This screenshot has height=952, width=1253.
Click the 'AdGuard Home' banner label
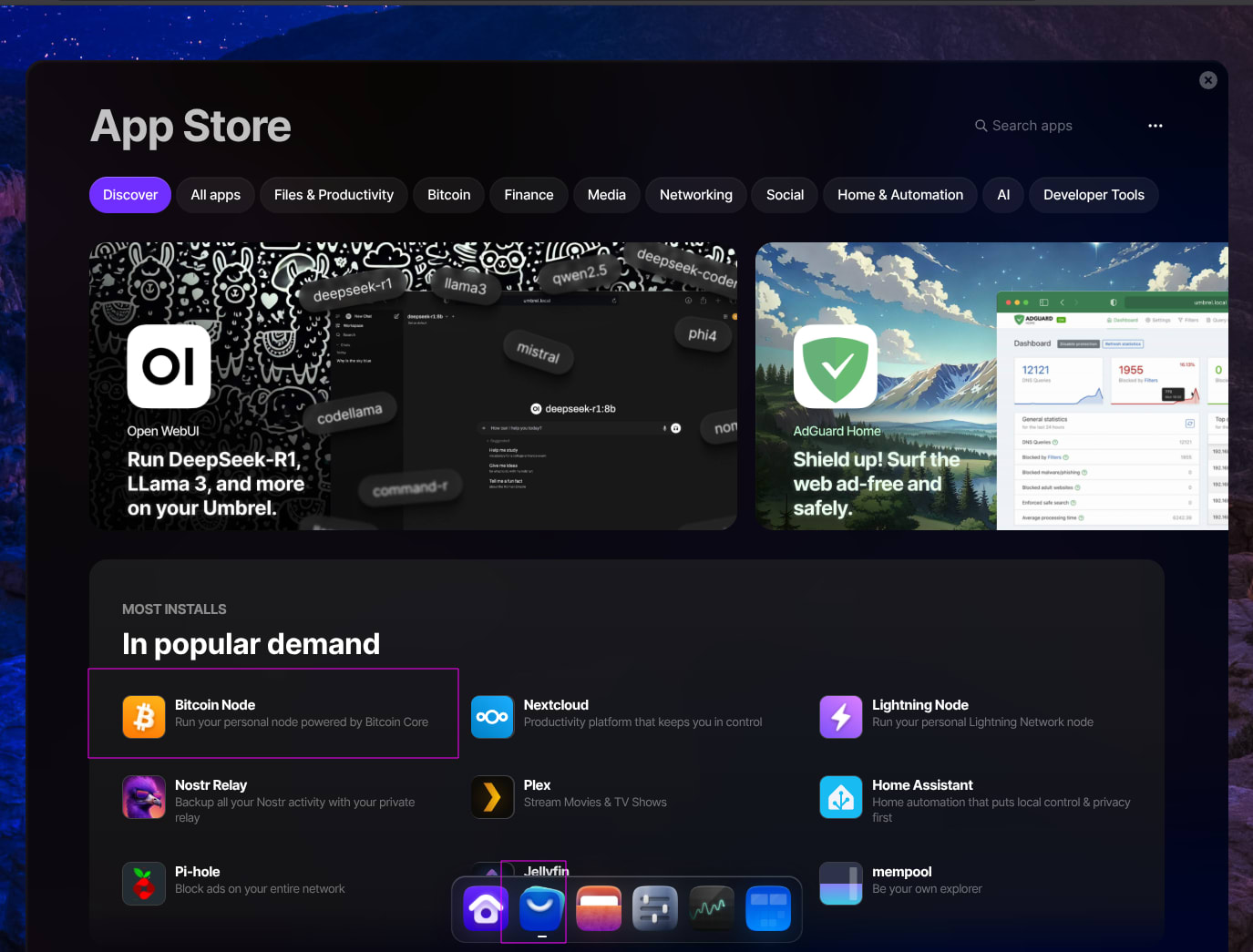pos(837,431)
